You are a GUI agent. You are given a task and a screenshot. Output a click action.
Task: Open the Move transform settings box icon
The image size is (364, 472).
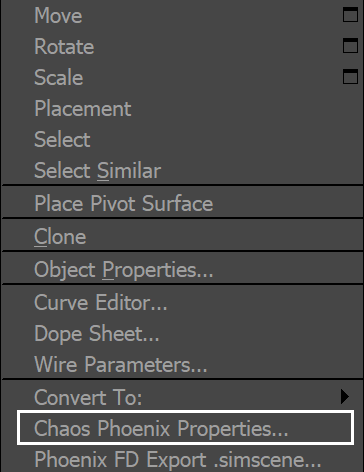(x=350, y=15)
